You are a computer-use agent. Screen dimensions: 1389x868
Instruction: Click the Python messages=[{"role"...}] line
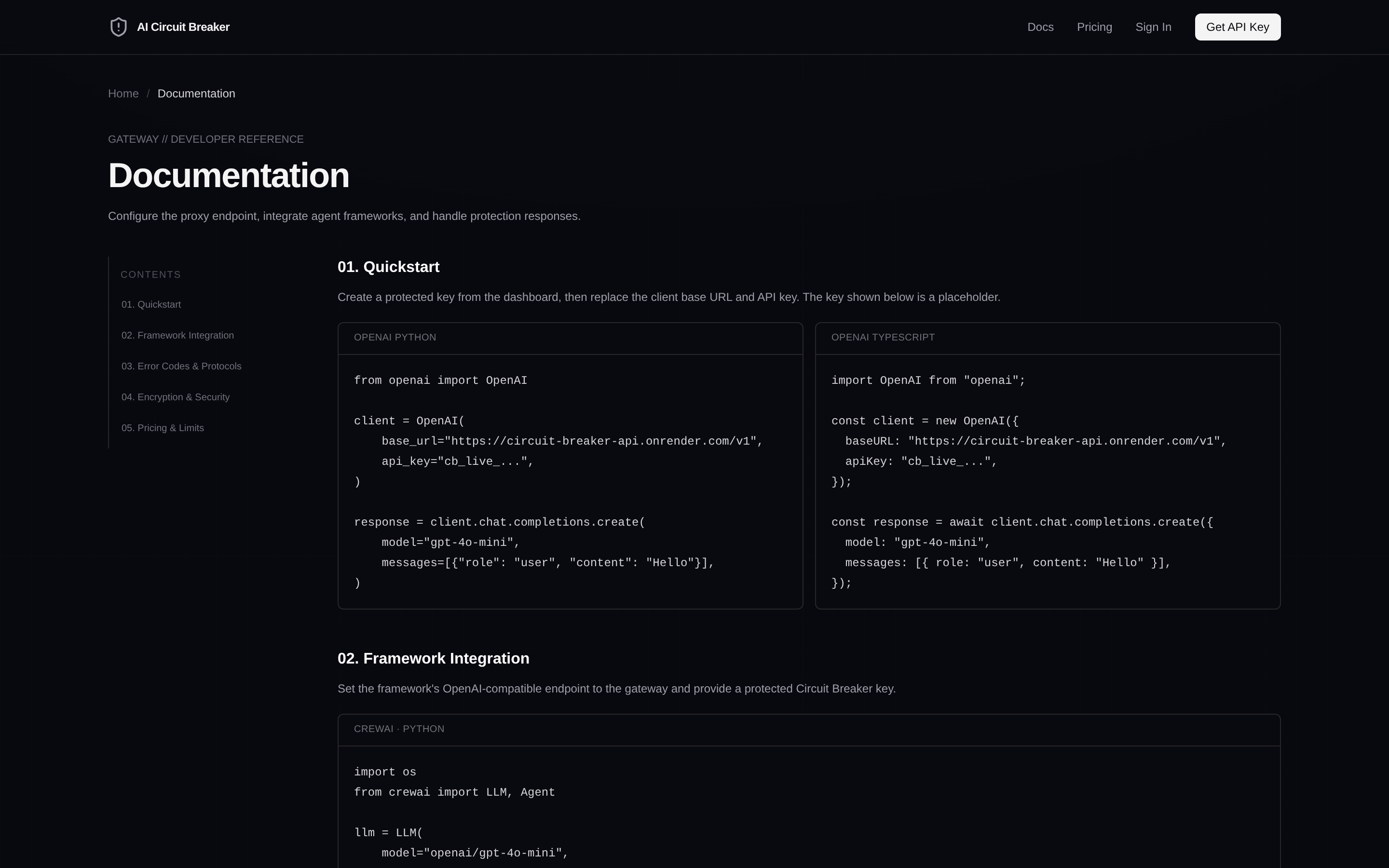point(547,563)
